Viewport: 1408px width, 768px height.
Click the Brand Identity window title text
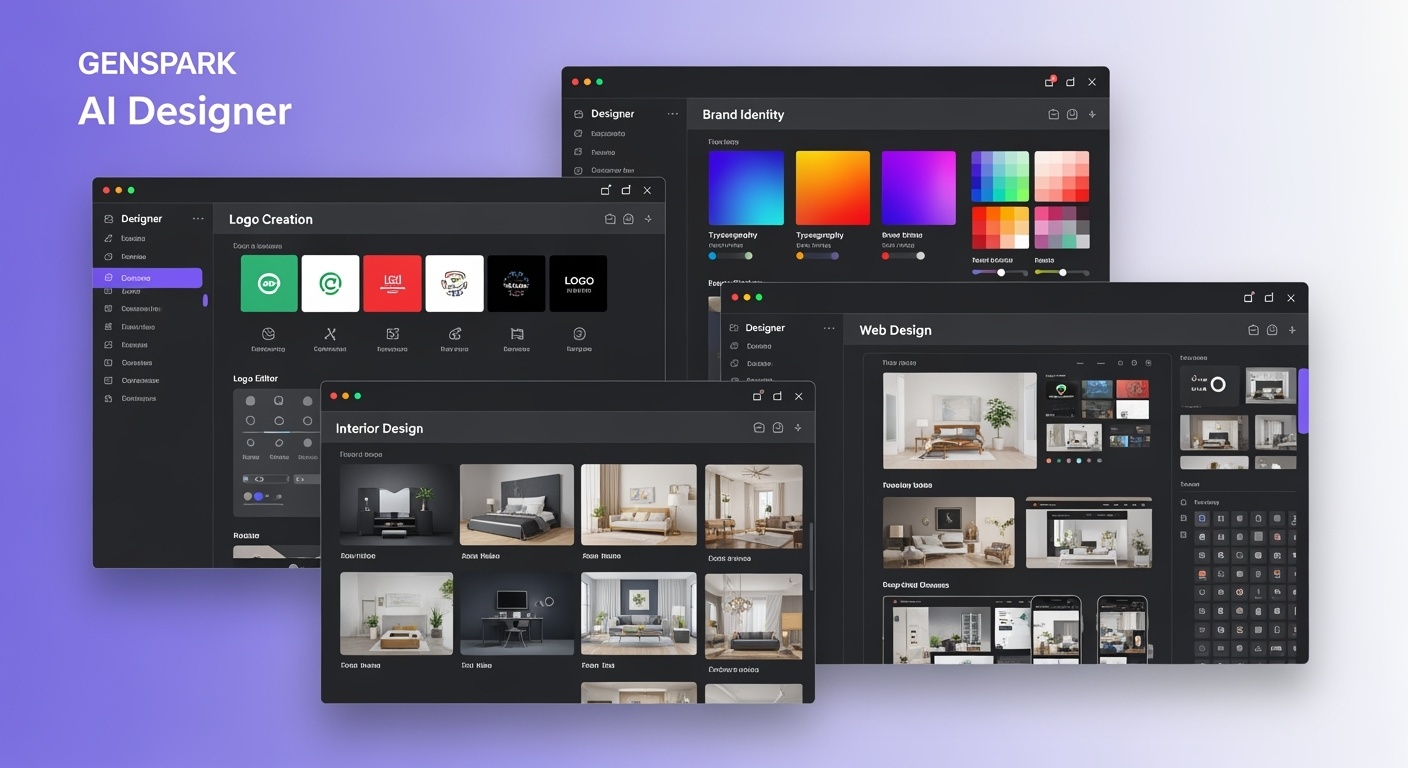(x=743, y=115)
